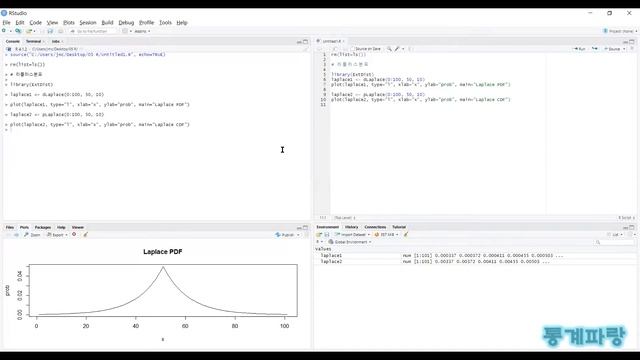Toggle the Source on Save checkbox
This screenshot has height=360, width=640.
click(353, 49)
